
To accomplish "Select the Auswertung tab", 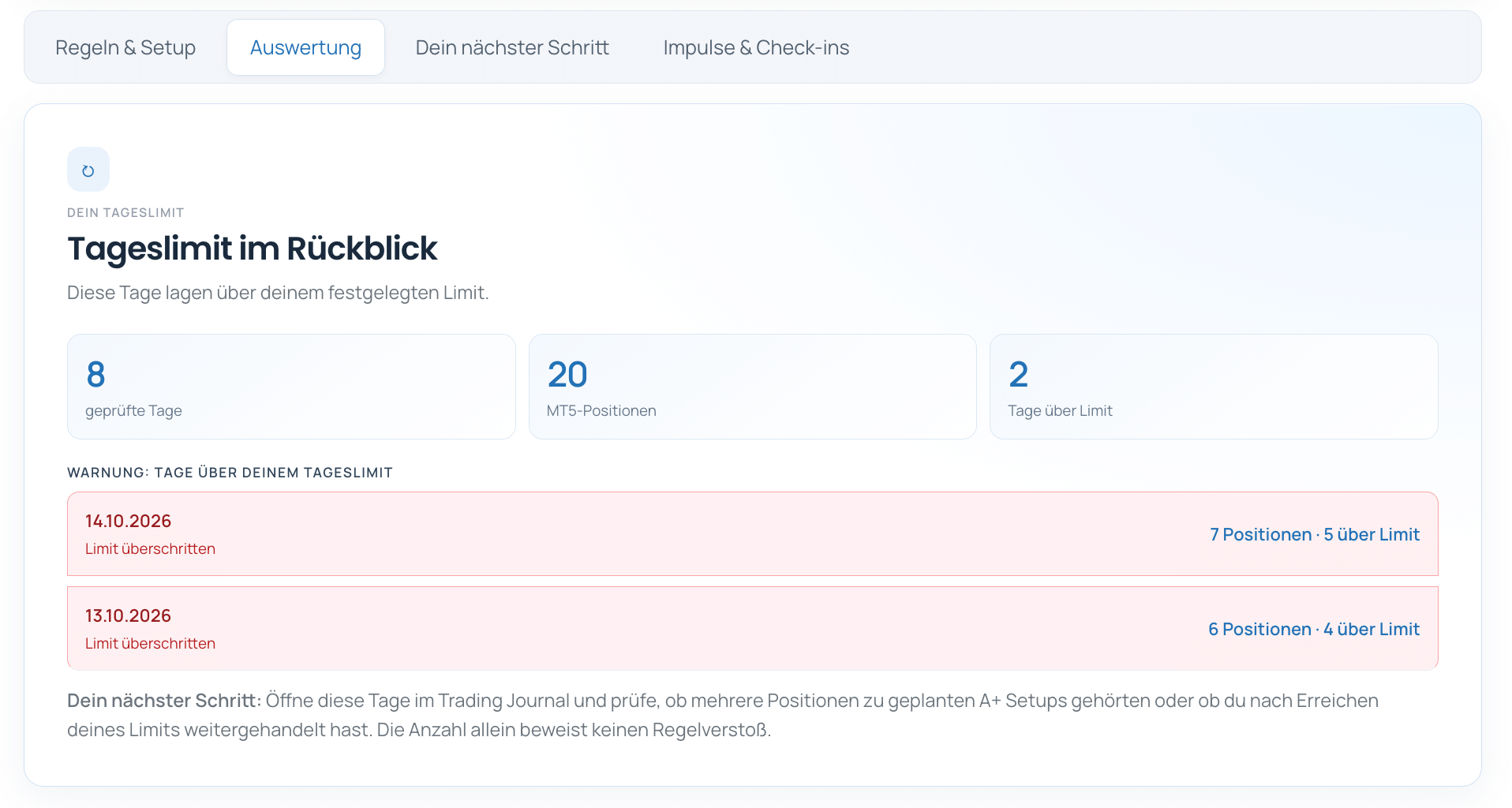I will (x=305, y=47).
